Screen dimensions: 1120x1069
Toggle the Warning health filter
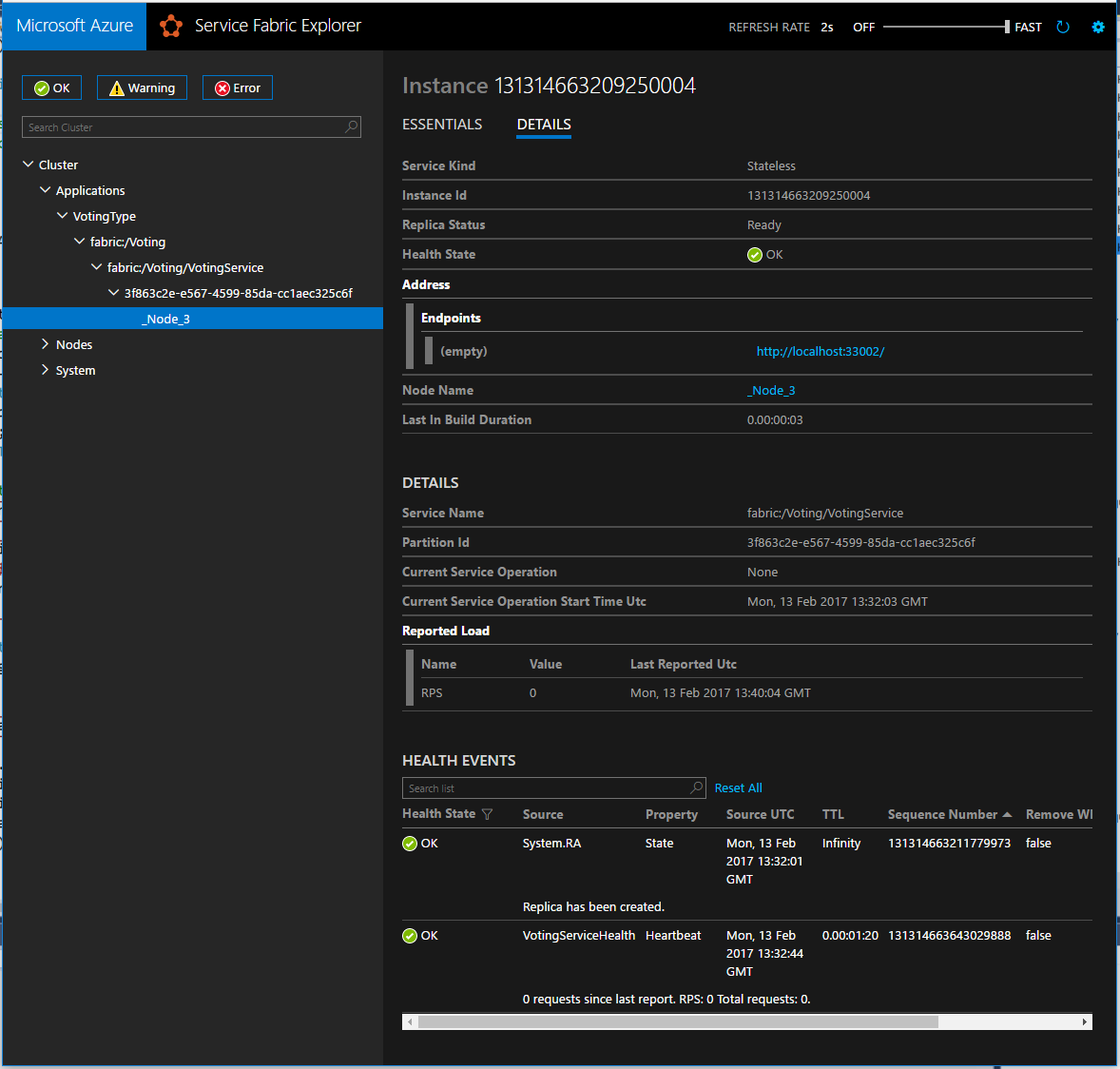click(x=143, y=87)
